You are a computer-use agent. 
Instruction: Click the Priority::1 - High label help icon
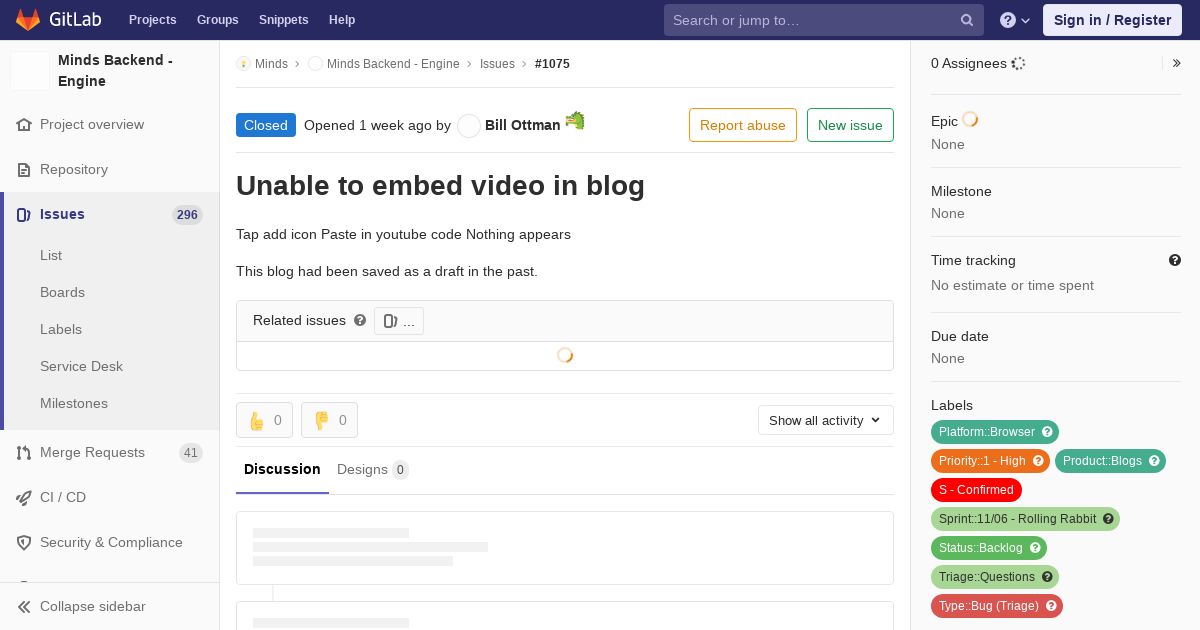point(1038,461)
